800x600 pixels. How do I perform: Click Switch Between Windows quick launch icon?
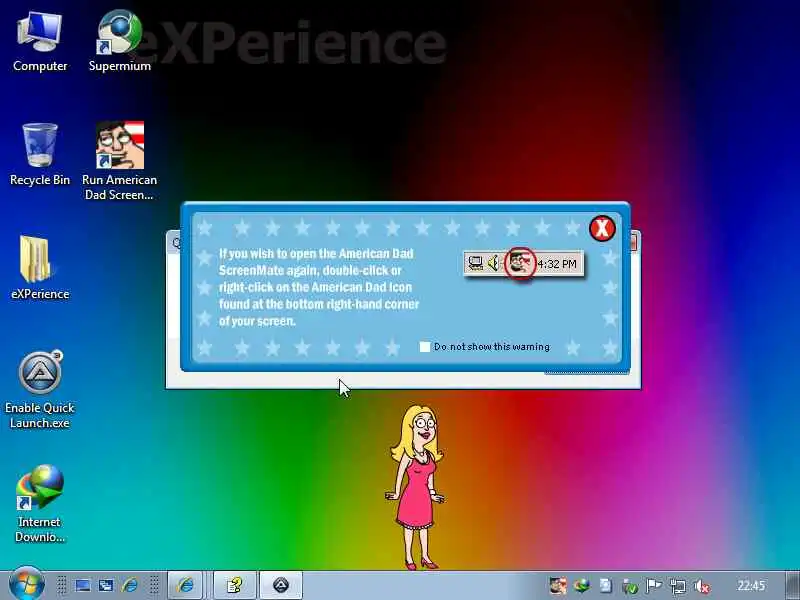(106, 585)
